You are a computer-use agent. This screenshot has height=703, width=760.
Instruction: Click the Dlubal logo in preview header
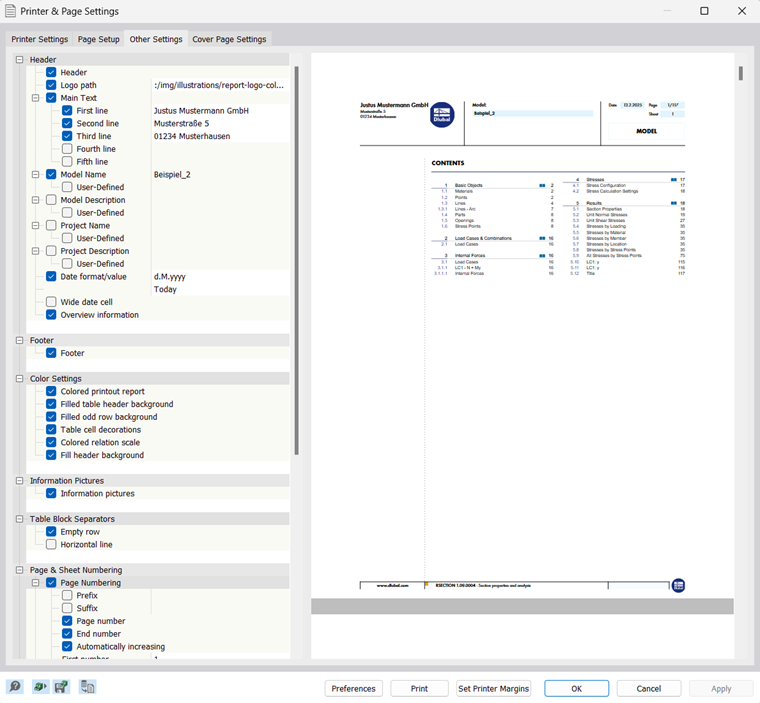pos(442,115)
